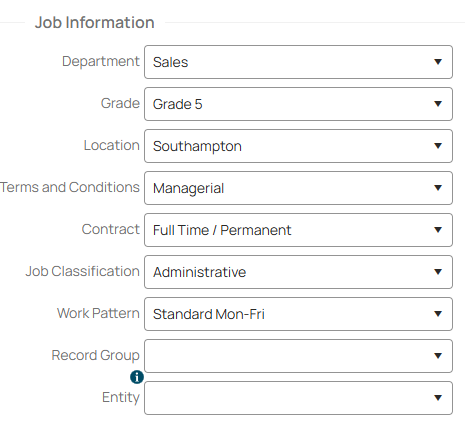Click the empty Record Group dropdown
This screenshot has width=474, height=429.
[298, 356]
